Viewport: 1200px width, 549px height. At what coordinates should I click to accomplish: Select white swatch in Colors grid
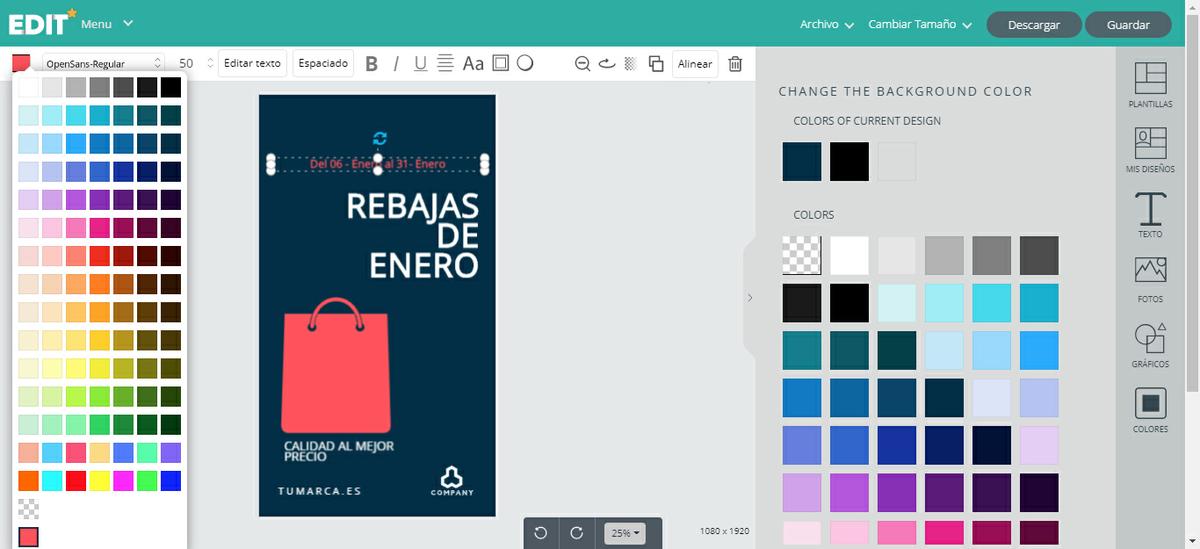click(849, 255)
